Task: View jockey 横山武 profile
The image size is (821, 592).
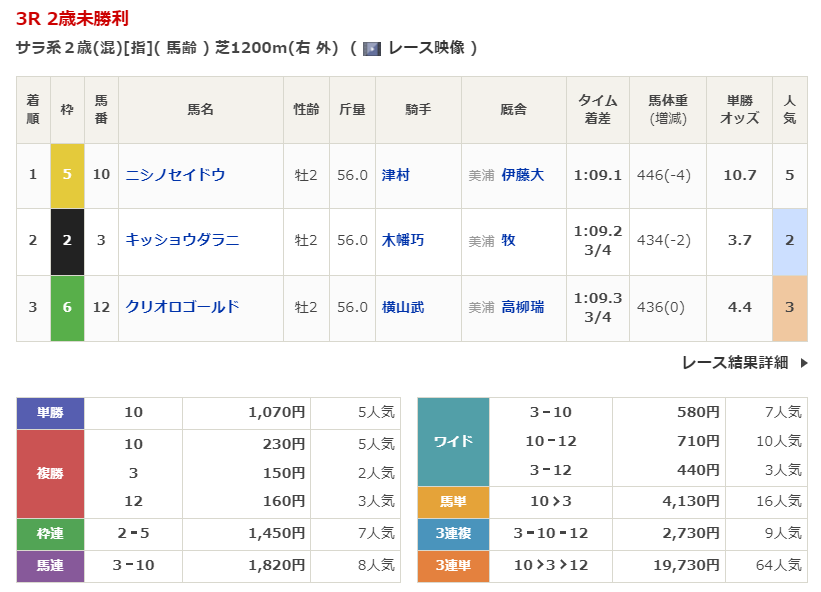Action: pos(403,307)
